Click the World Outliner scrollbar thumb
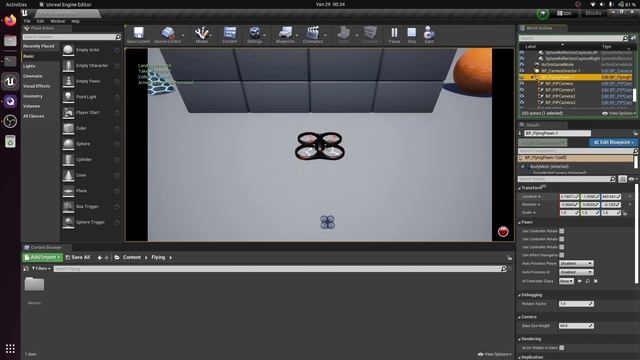The width and height of the screenshot is (640, 360). [635, 95]
